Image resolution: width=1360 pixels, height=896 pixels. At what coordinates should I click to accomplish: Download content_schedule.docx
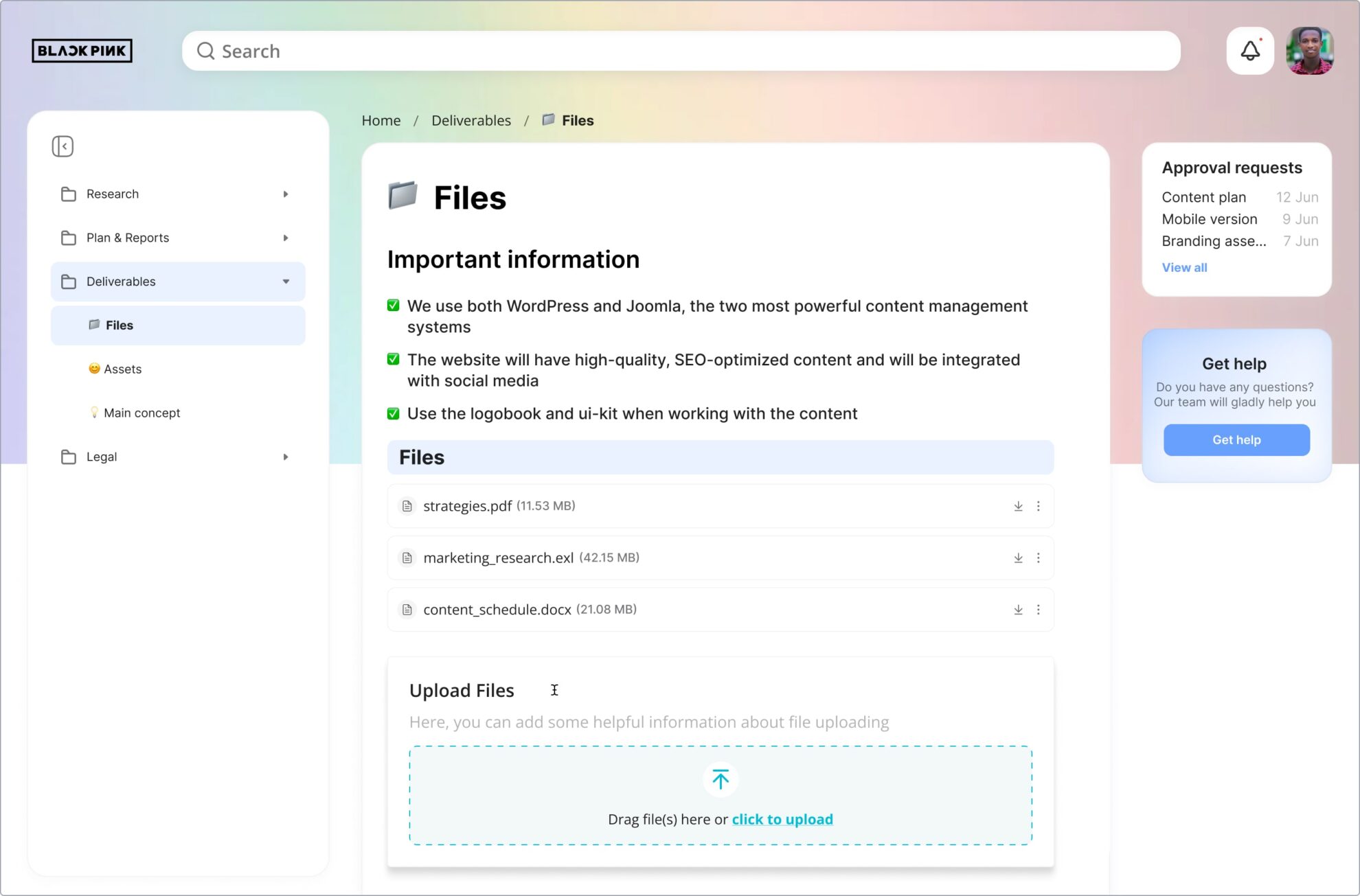click(x=1018, y=609)
